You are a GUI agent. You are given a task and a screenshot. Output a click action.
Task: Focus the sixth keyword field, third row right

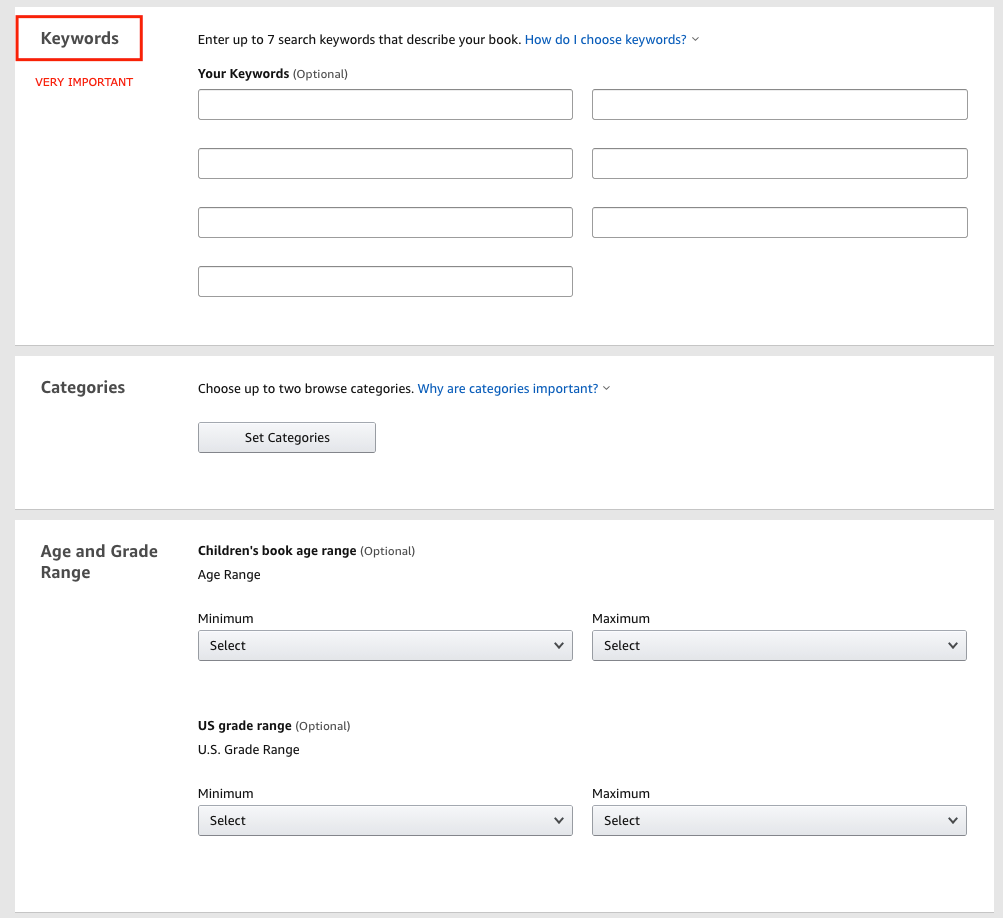point(779,223)
